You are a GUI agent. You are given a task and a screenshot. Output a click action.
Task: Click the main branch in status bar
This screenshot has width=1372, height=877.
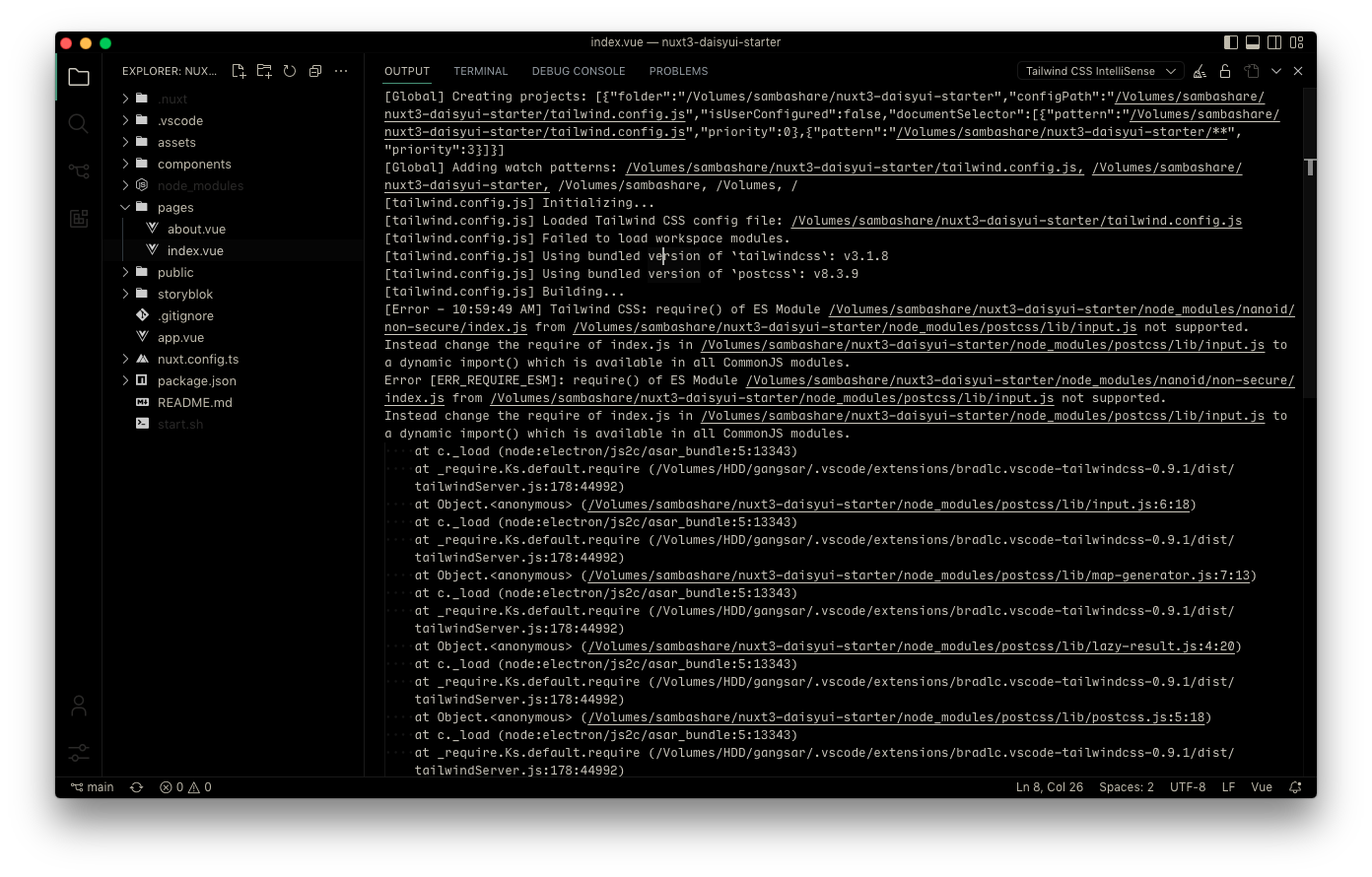tap(92, 787)
